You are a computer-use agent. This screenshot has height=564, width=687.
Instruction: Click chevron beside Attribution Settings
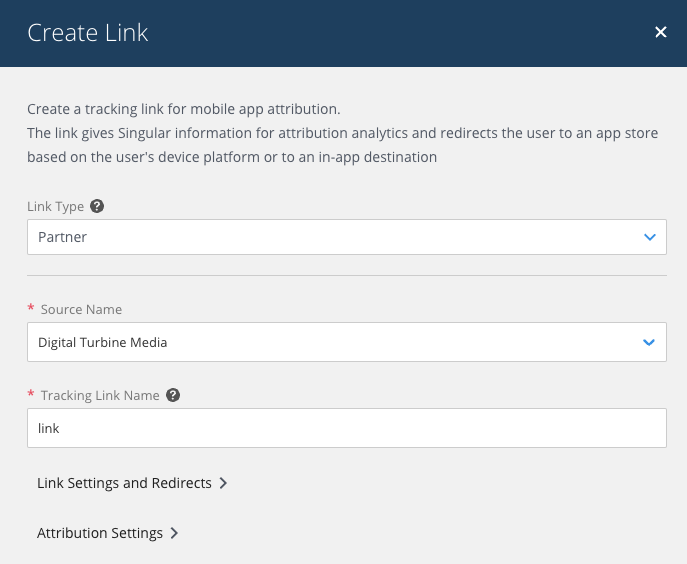tap(174, 533)
